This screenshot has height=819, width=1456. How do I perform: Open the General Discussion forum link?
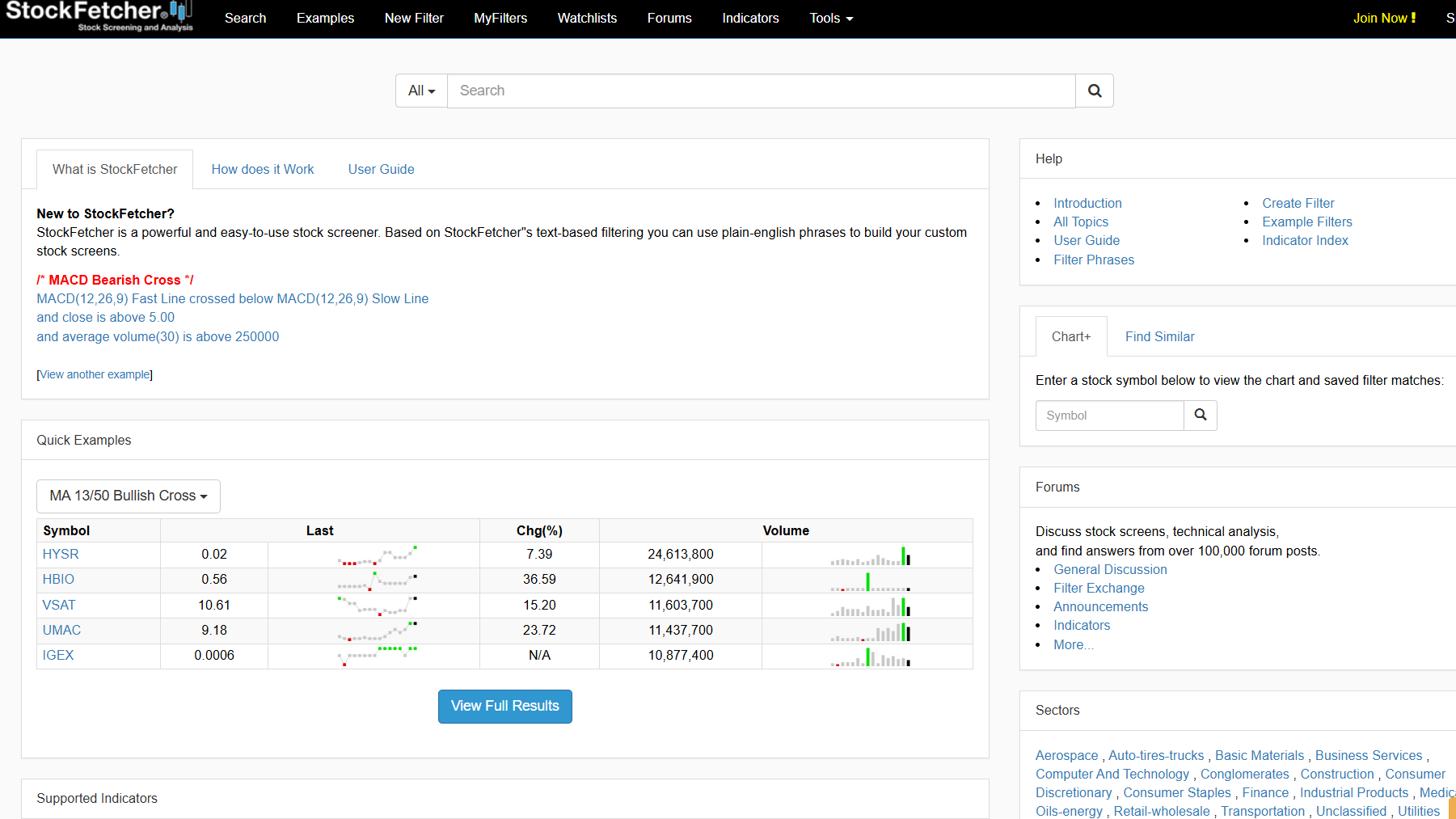1110,569
